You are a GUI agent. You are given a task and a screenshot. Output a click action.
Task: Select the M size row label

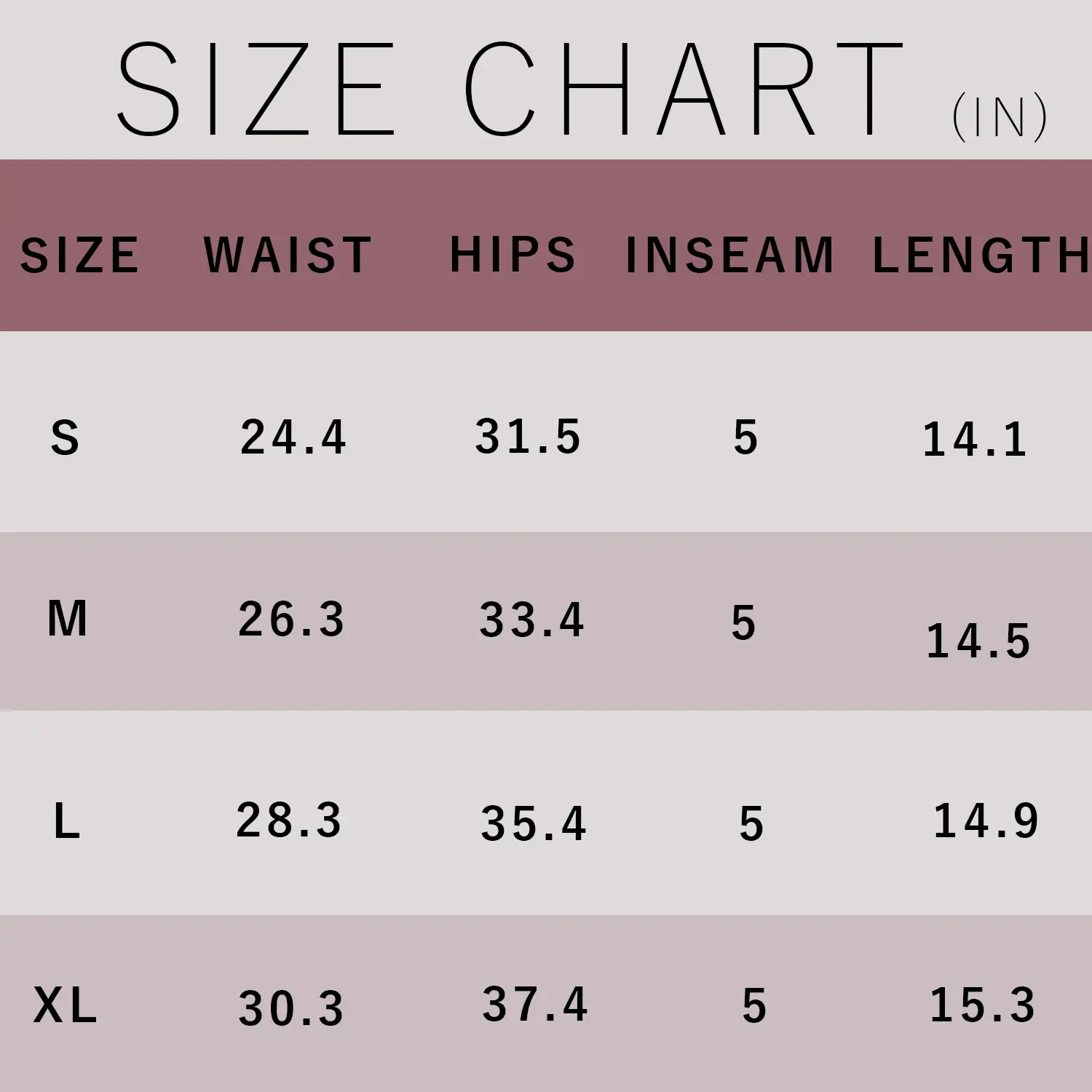click(x=67, y=620)
